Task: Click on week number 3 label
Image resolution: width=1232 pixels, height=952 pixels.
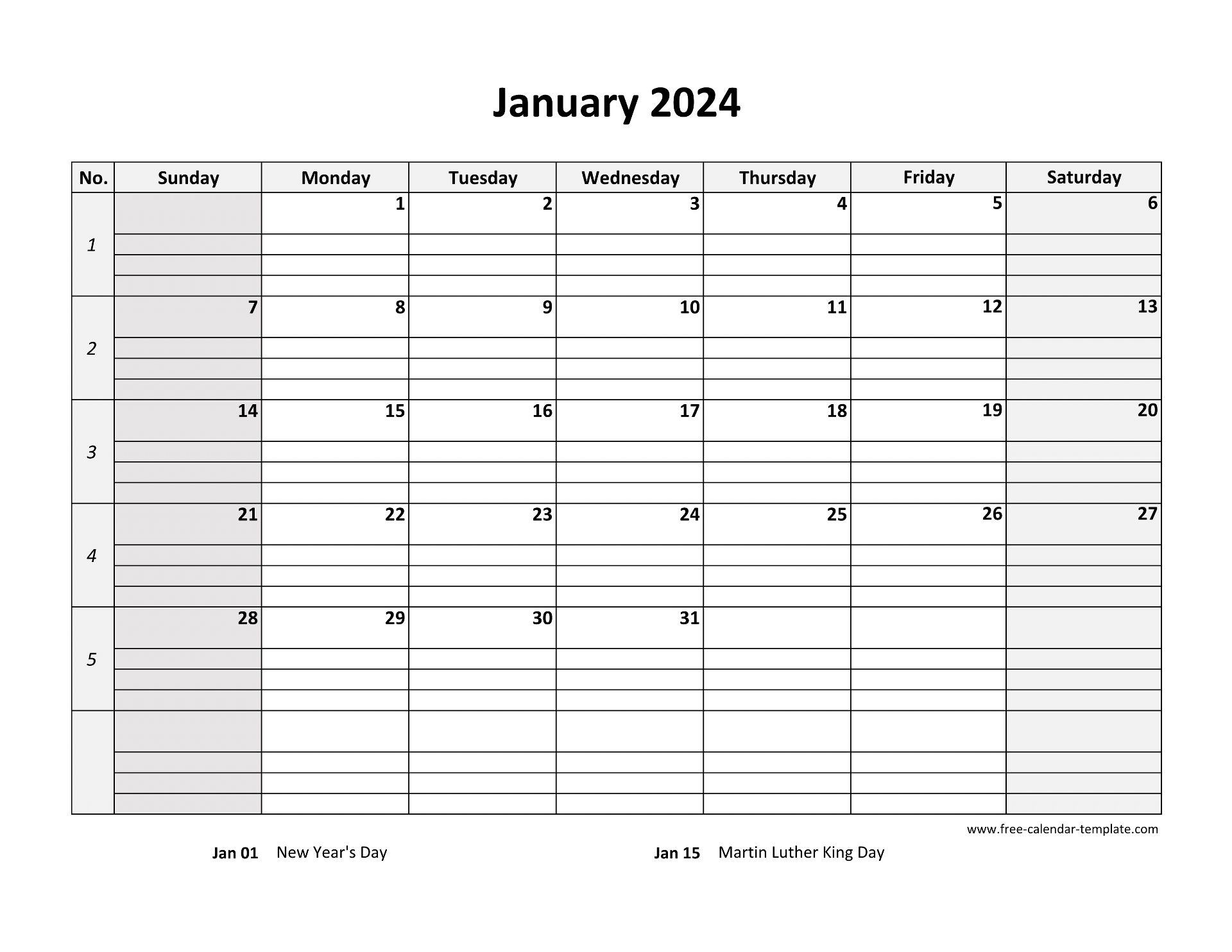Action: (x=91, y=449)
